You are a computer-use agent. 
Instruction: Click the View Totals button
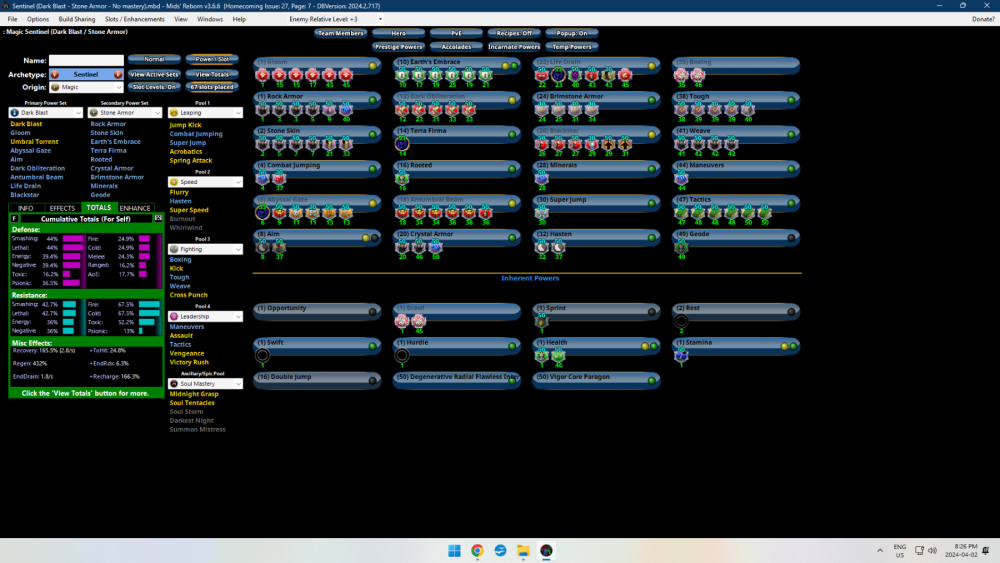point(212,75)
